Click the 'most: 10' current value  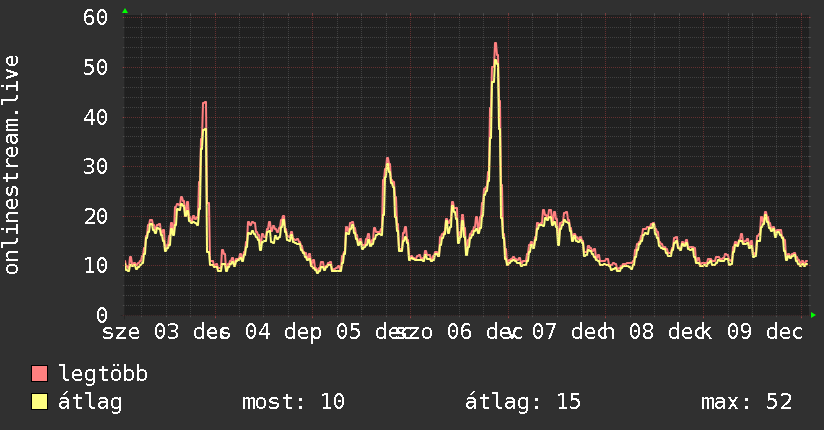pos(293,402)
